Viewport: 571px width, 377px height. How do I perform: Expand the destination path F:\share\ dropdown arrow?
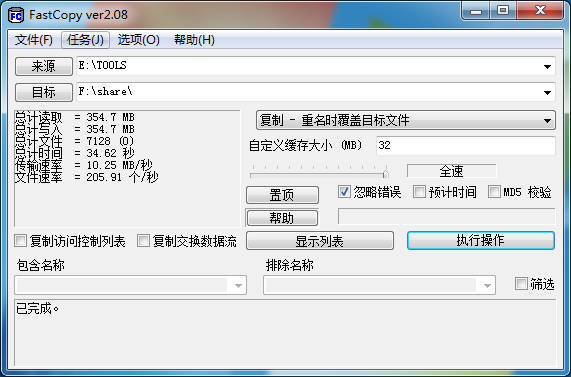click(x=547, y=93)
